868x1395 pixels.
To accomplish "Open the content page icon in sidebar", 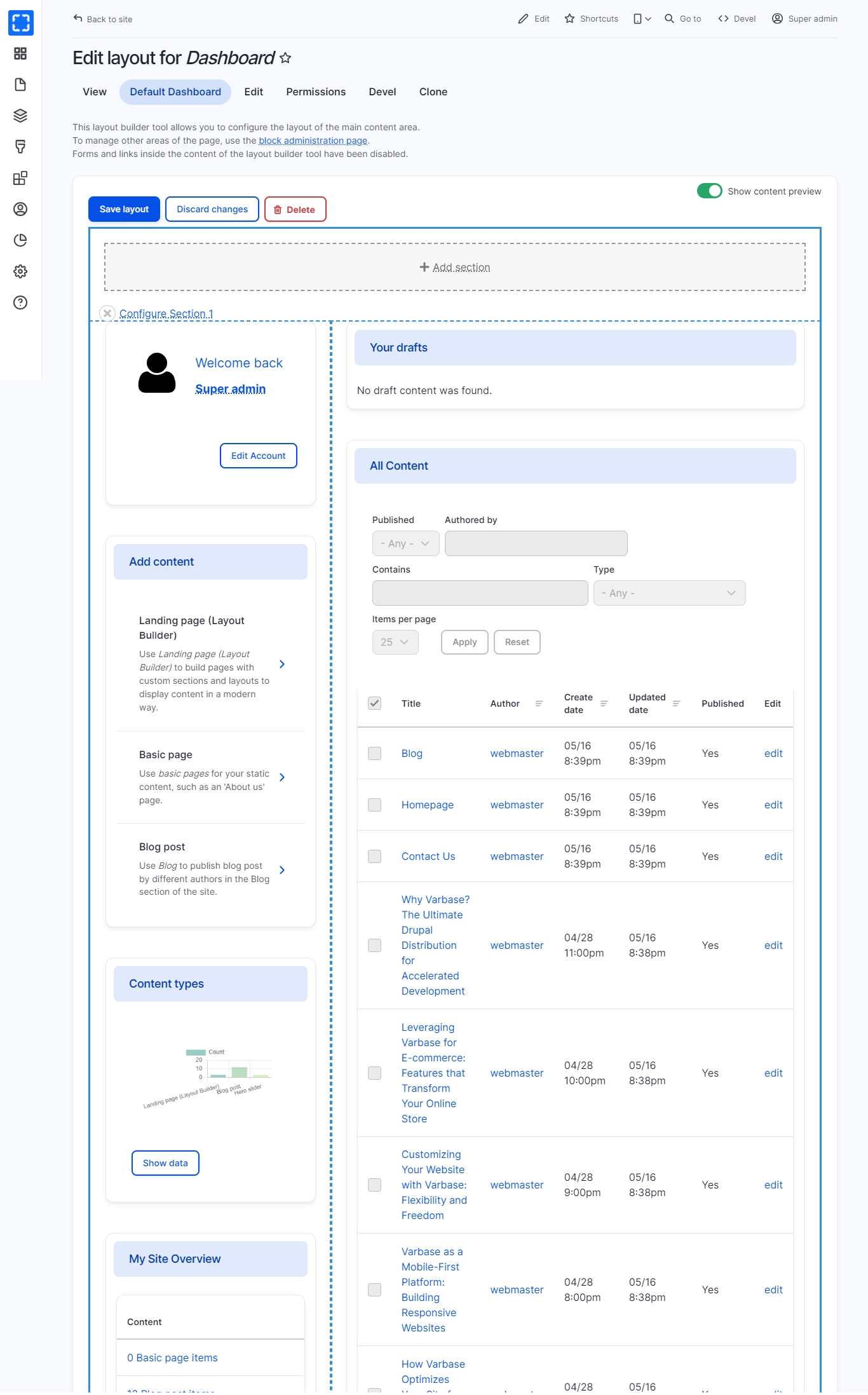I will pyautogui.click(x=20, y=85).
